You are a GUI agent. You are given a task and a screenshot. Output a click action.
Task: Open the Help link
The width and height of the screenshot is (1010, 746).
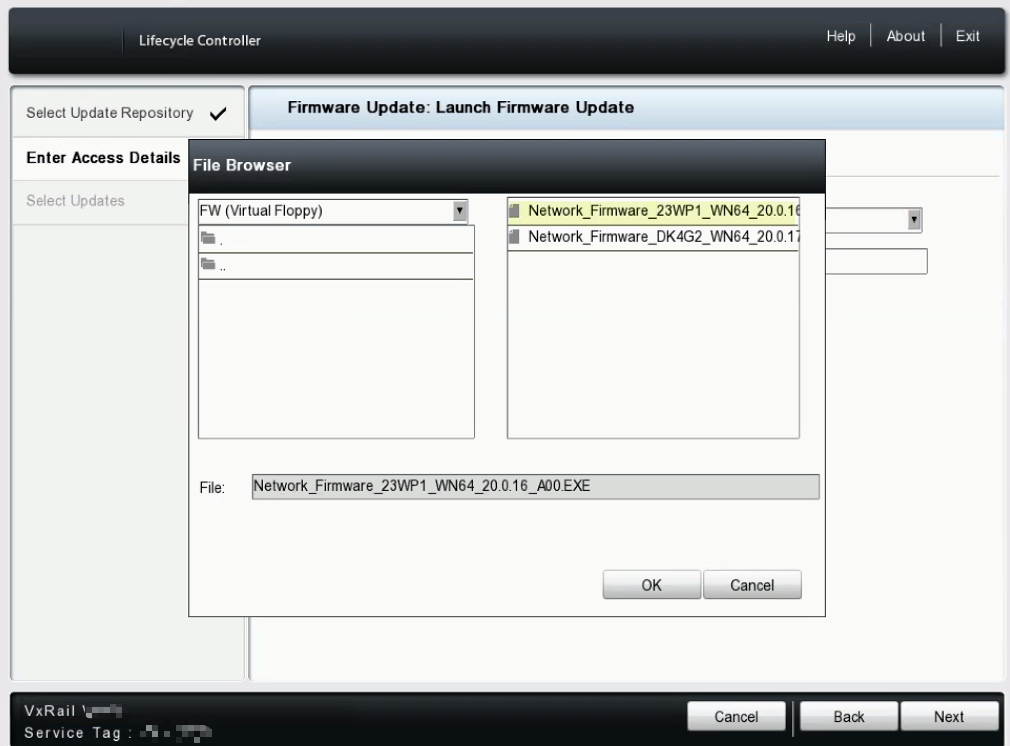coord(841,35)
